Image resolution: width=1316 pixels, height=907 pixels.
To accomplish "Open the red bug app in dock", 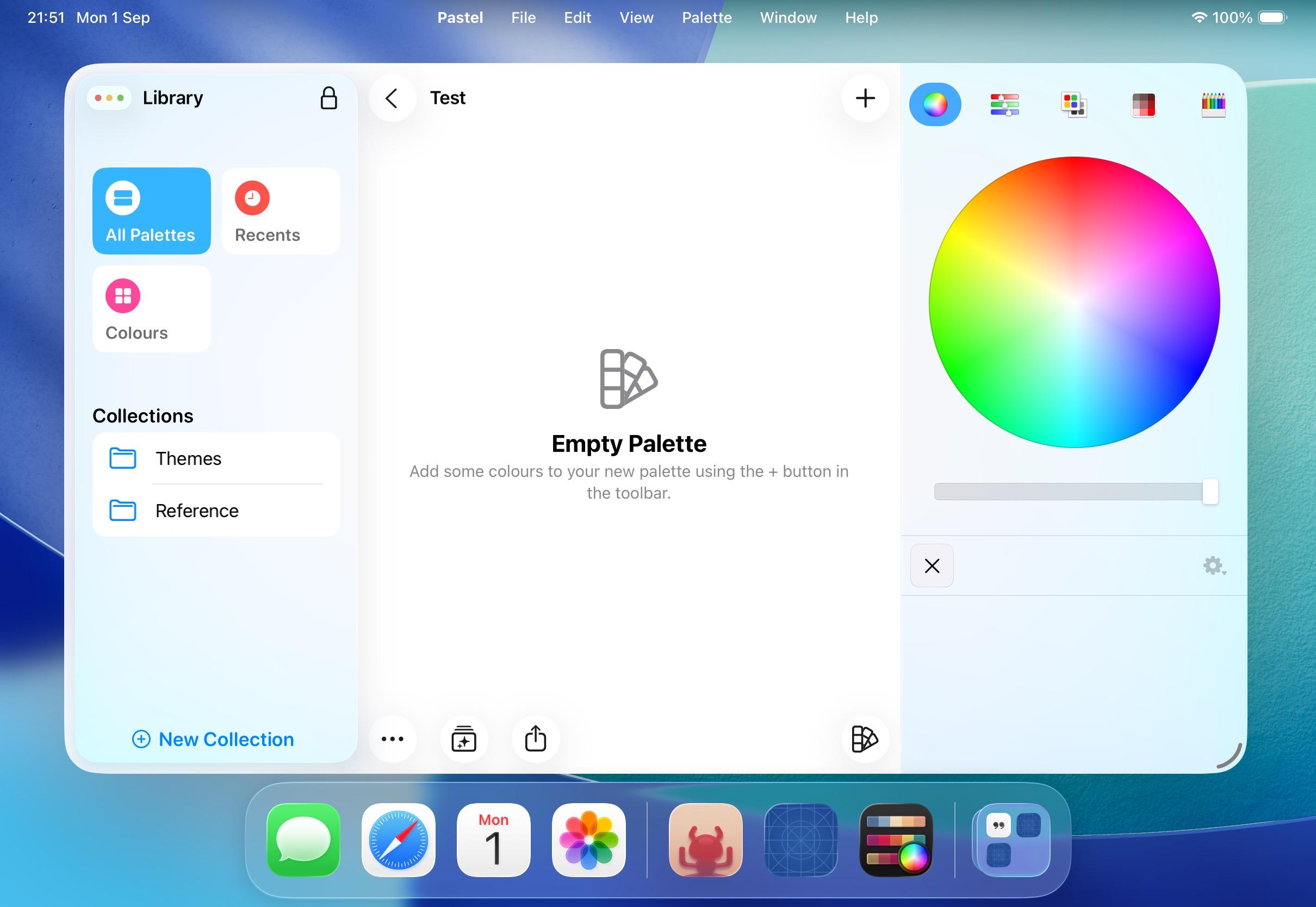I will pyautogui.click(x=706, y=840).
